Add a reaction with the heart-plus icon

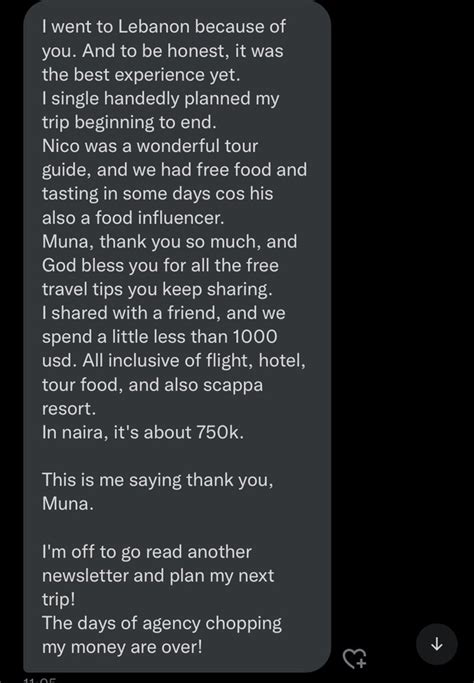click(x=354, y=658)
